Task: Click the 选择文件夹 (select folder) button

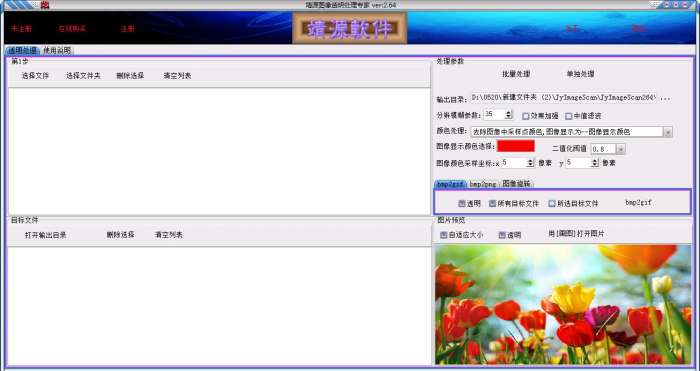Action: point(83,76)
